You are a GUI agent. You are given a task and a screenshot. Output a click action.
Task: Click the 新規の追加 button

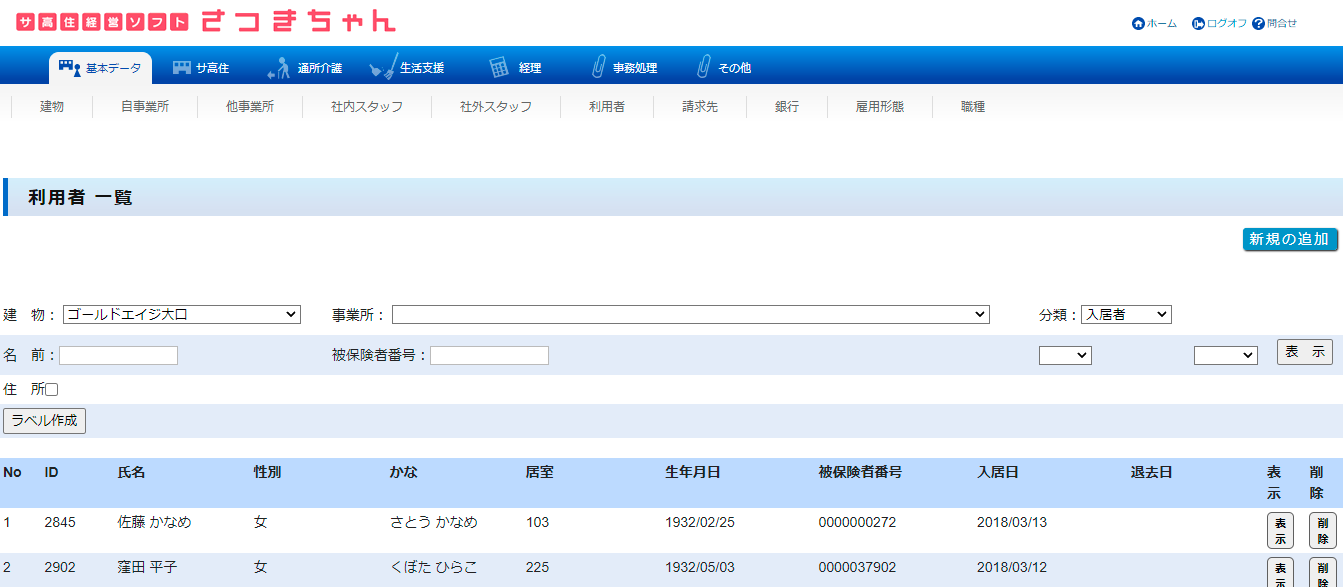pos(1289,239)
